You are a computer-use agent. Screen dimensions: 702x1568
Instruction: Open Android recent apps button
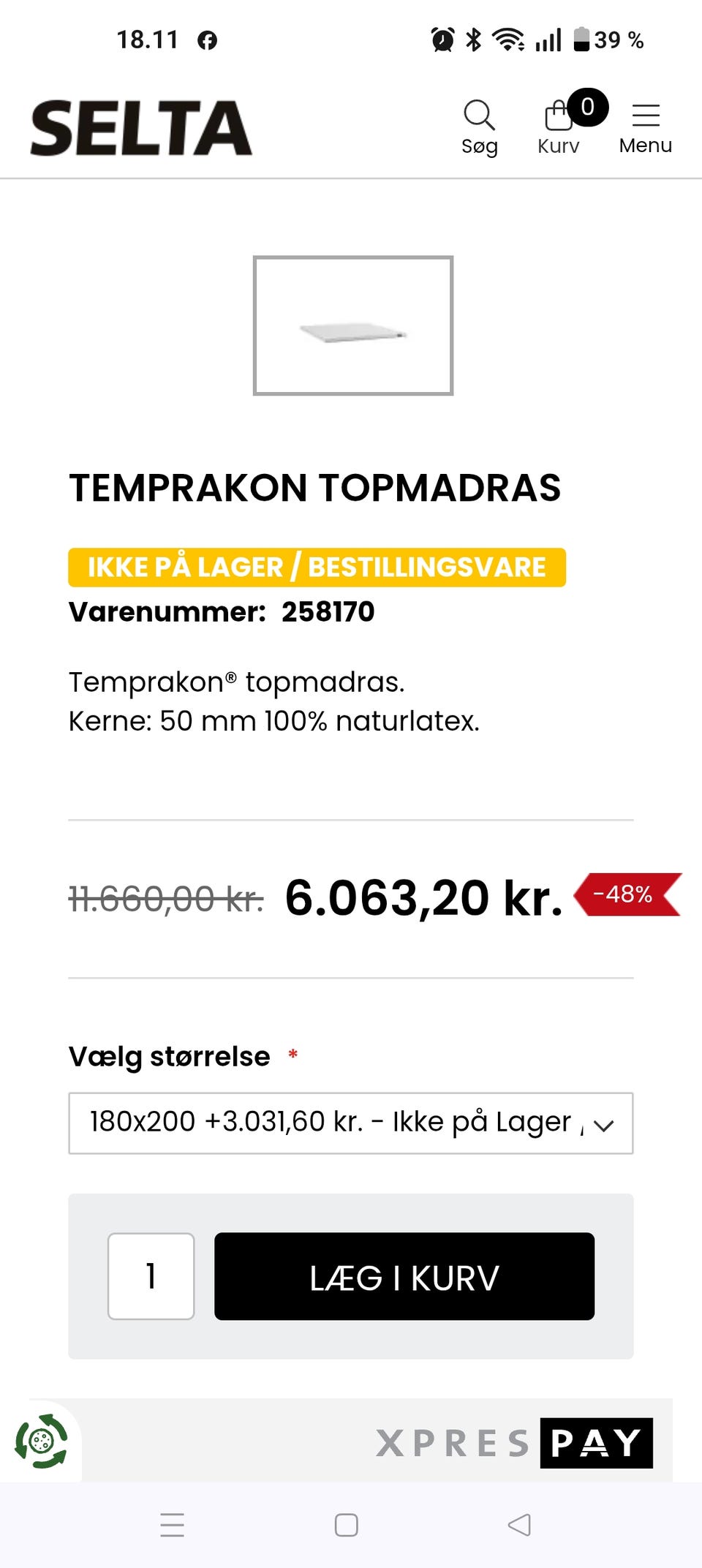[172, 1525]
